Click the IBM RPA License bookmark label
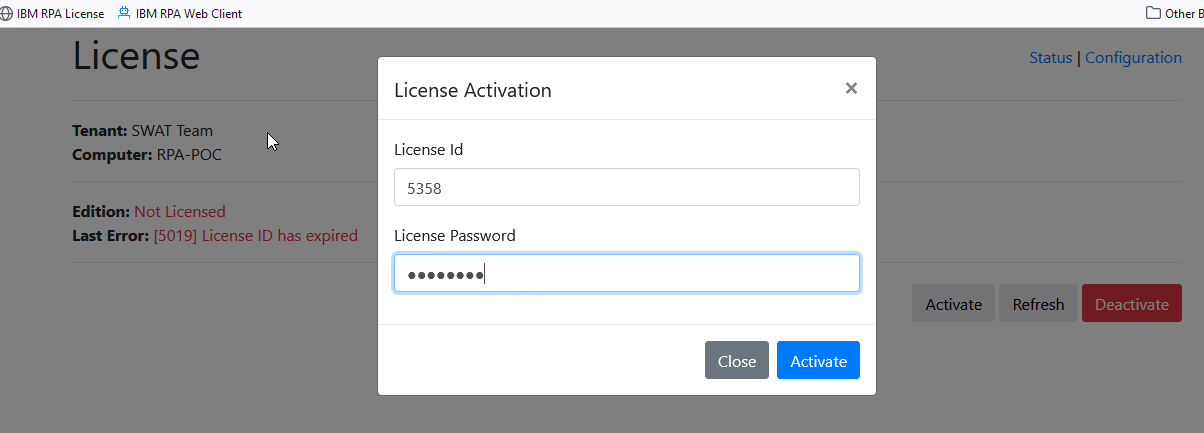1204x433 pixels. pyautogui.click(x=60, y=14)
